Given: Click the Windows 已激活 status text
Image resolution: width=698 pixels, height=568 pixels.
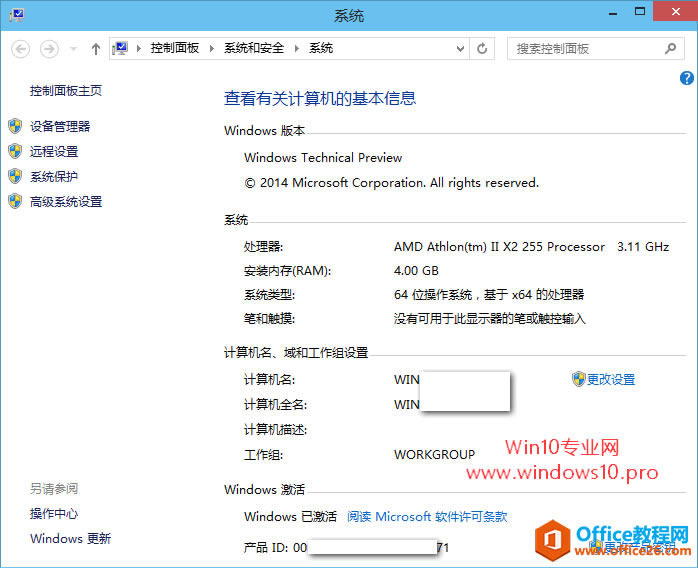Looking at the screenshot, I should (x=290, y=516).
